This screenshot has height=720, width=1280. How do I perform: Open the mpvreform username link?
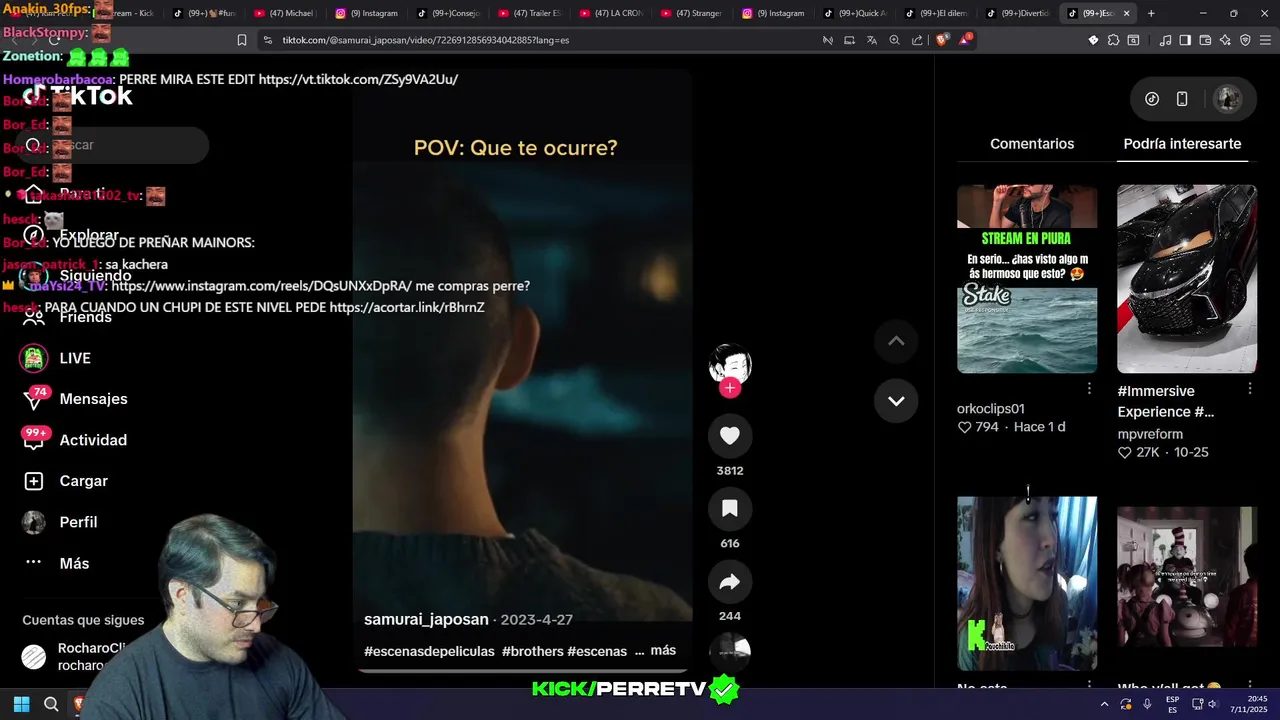pos(1150,434)
